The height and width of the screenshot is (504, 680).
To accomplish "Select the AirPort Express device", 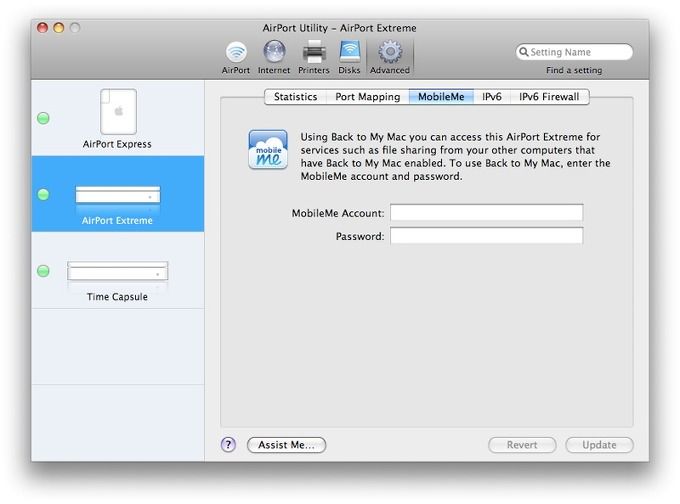I will click(117, 119).
